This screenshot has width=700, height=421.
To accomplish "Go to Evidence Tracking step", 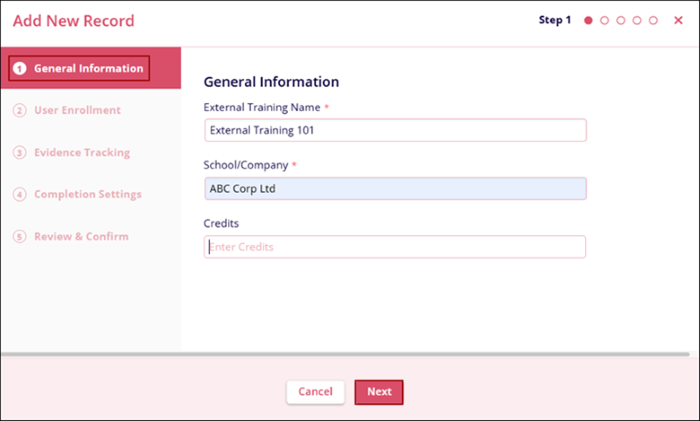I will (x=82, y=153).
